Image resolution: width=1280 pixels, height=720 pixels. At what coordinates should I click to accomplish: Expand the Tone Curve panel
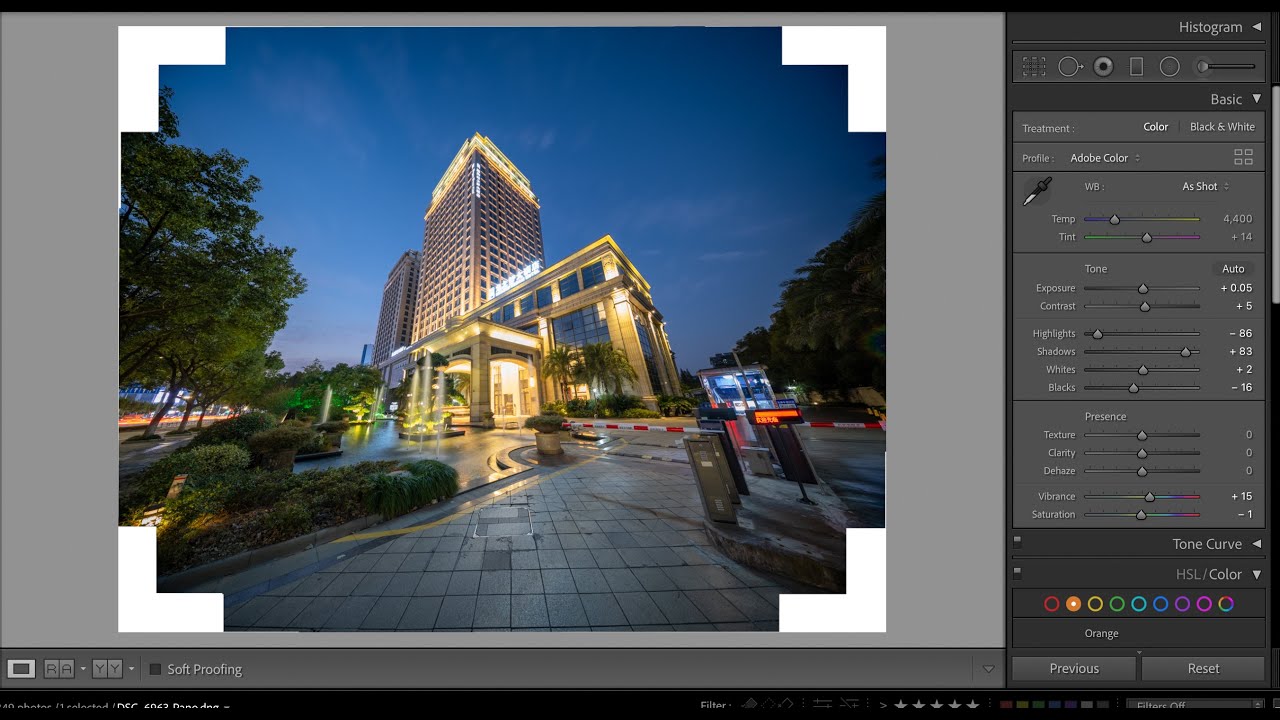[x=1257, y=544]
